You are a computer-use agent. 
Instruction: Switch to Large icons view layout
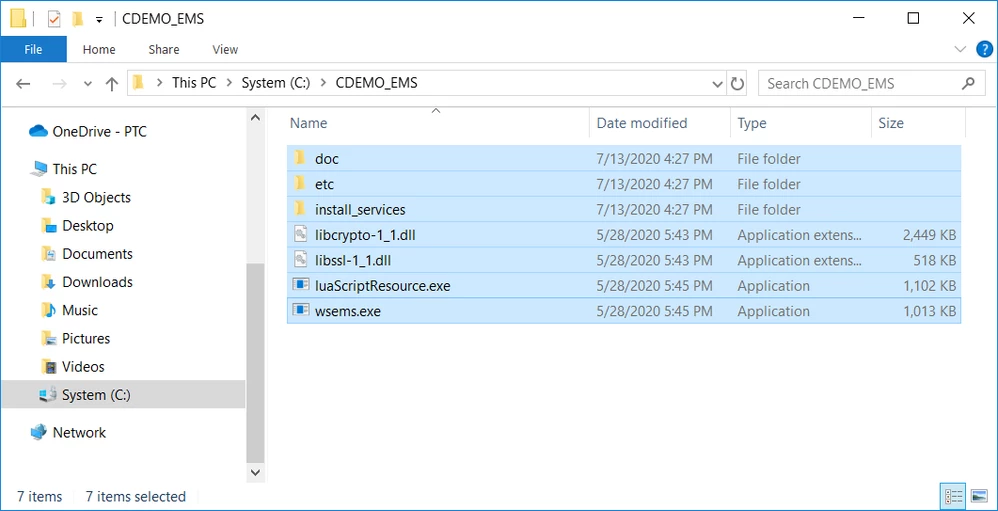pyautogui.click(x=978, y=496)
